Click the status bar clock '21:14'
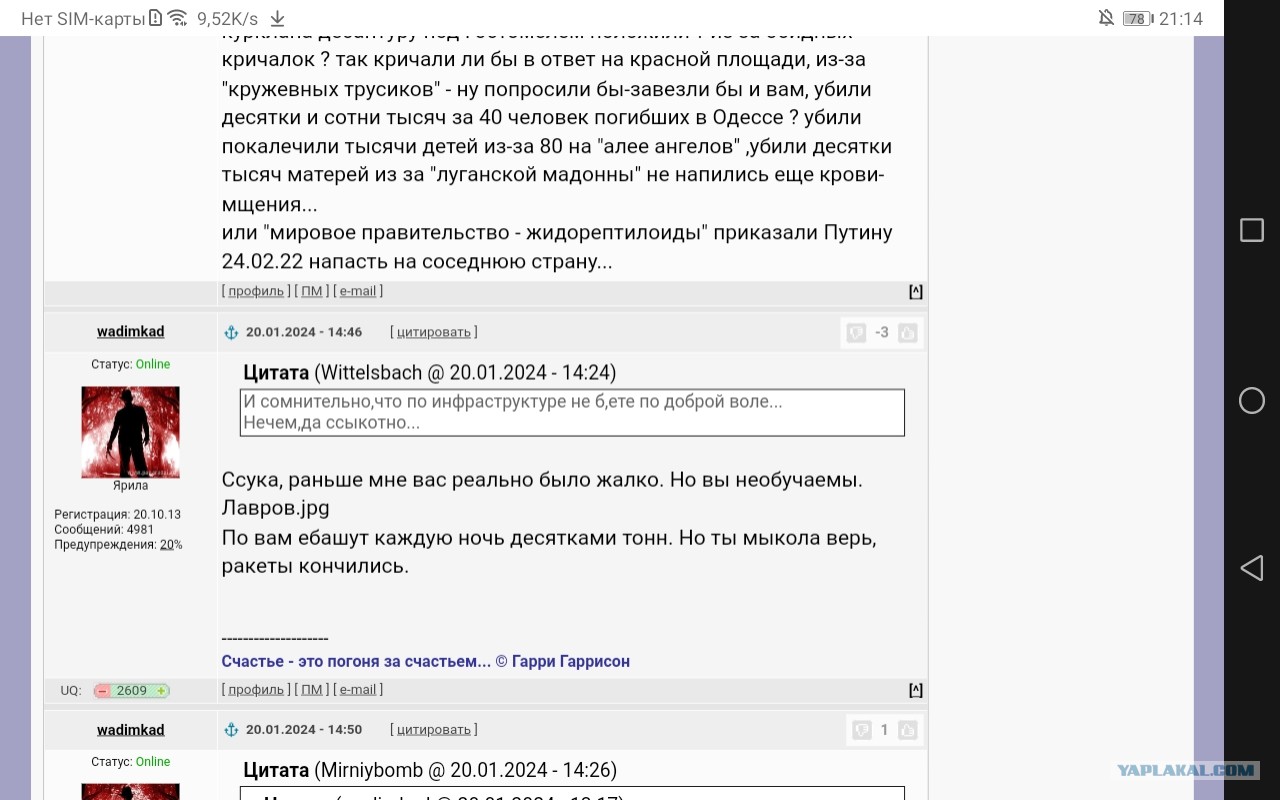 (x=1181, y=18)
